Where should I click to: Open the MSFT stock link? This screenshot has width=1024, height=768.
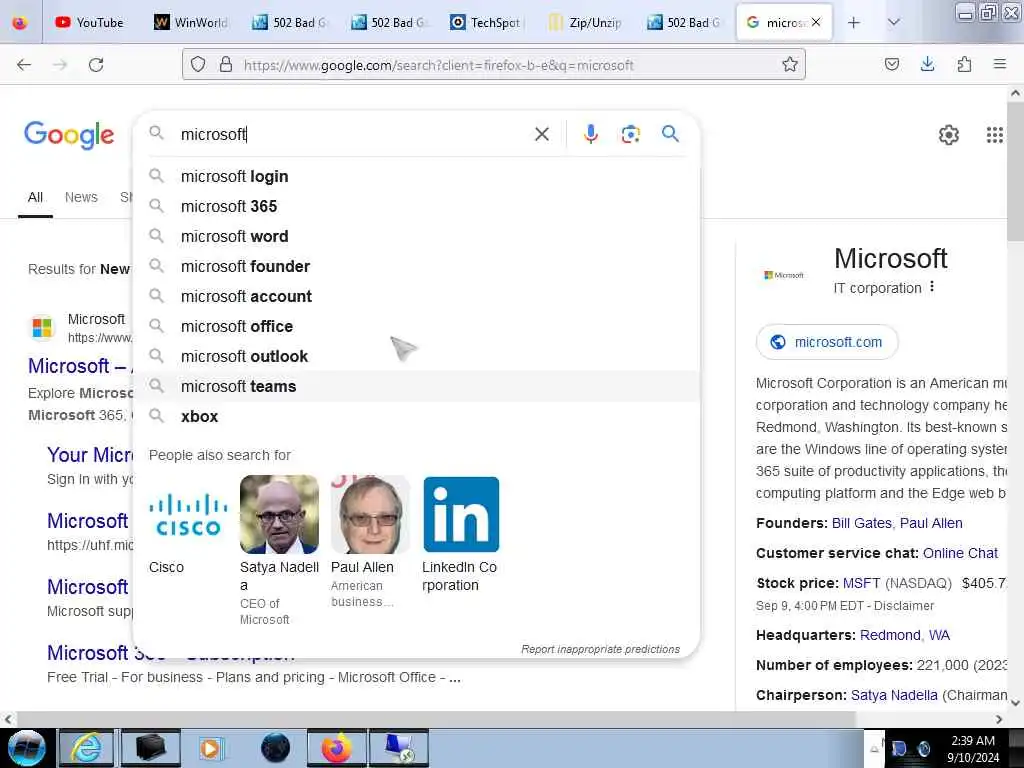coord(861,583)
